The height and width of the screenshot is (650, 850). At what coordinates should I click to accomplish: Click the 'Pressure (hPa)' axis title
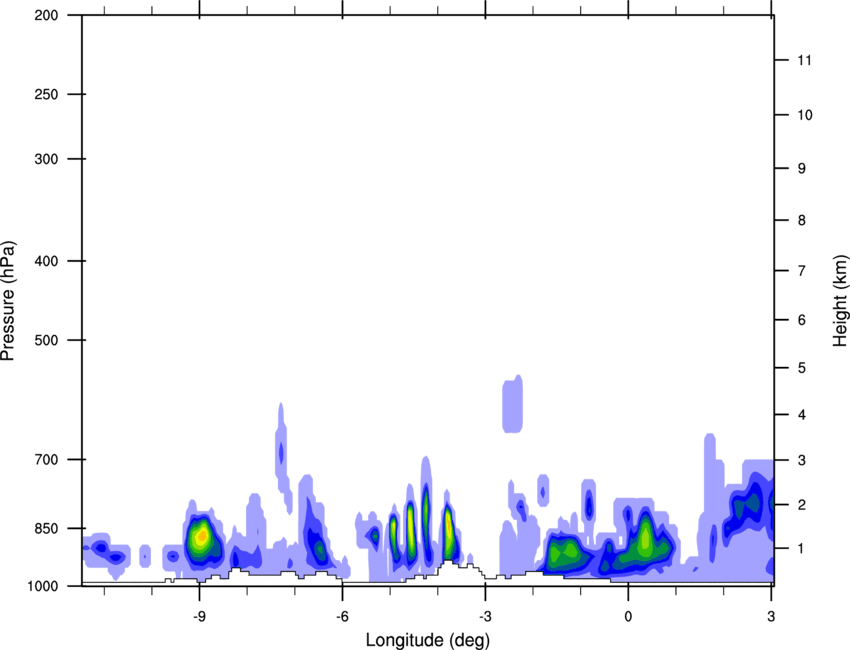(8, 300)
